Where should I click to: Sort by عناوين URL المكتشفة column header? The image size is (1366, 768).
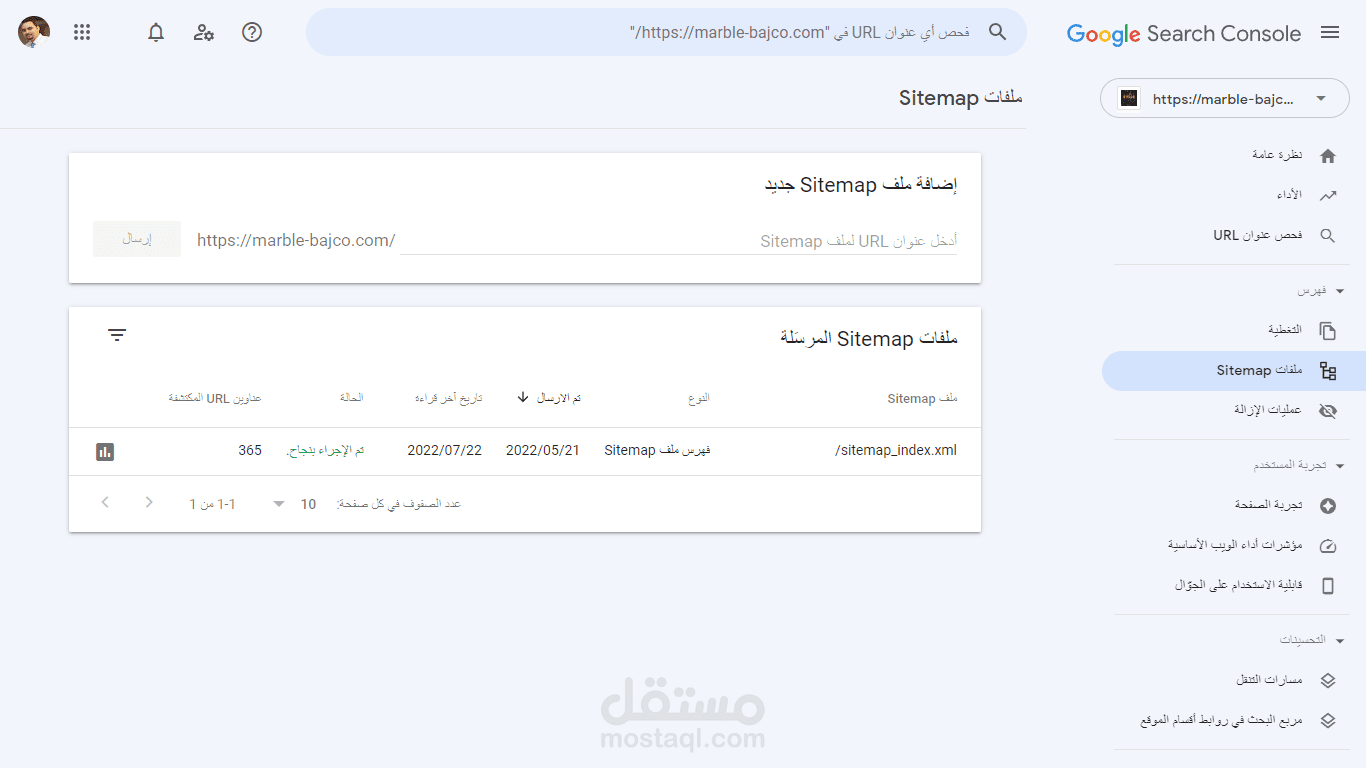coord(215,398)
